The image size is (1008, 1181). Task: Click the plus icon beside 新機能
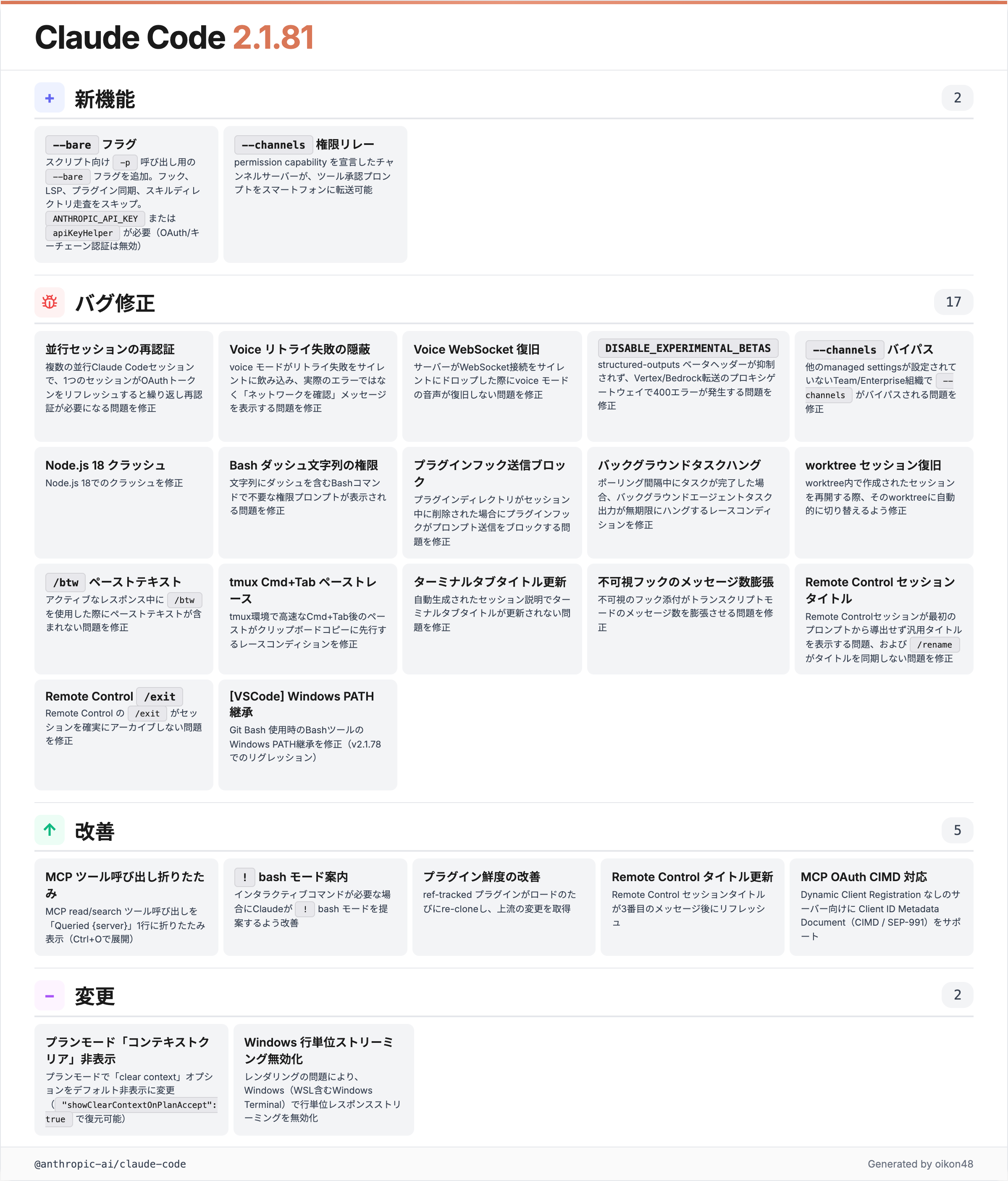tap(50, 98)
